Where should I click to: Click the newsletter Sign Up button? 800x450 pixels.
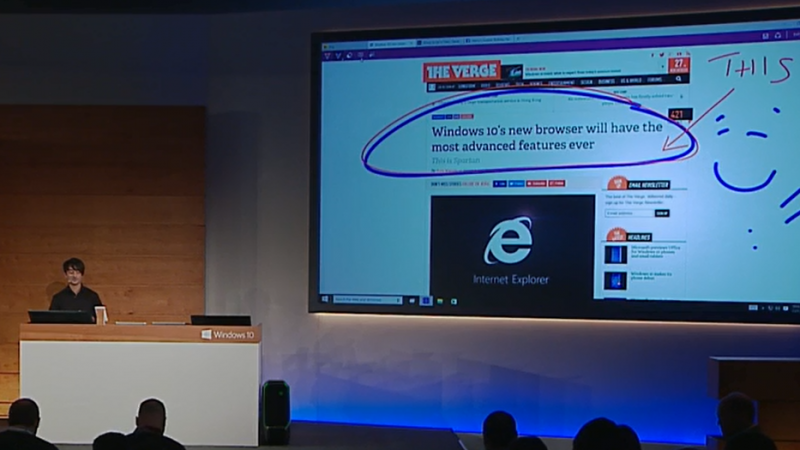pyautogui.click(x=662, y=213)
